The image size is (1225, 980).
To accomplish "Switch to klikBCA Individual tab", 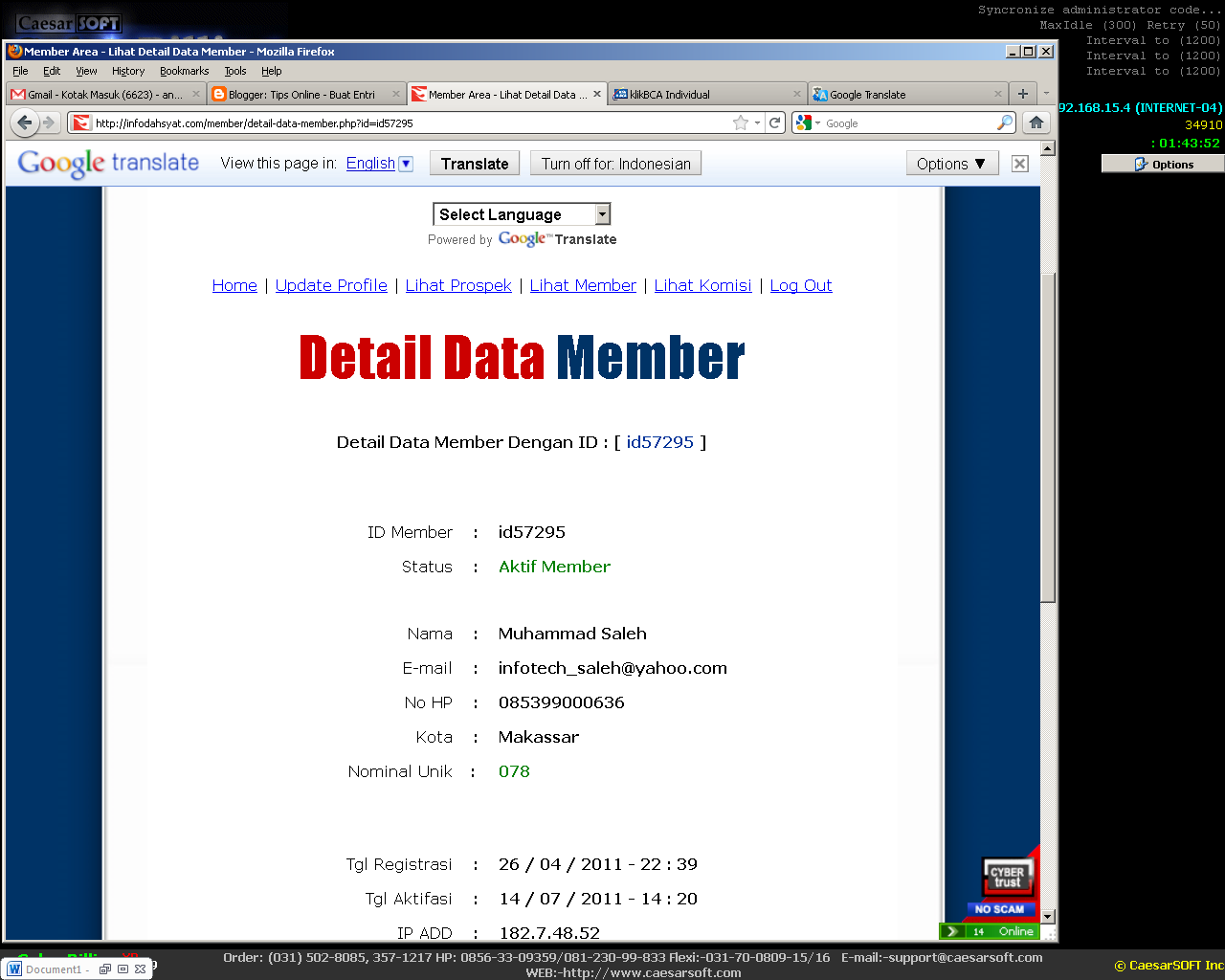I will pyautogui.click(x=707, y=94).
